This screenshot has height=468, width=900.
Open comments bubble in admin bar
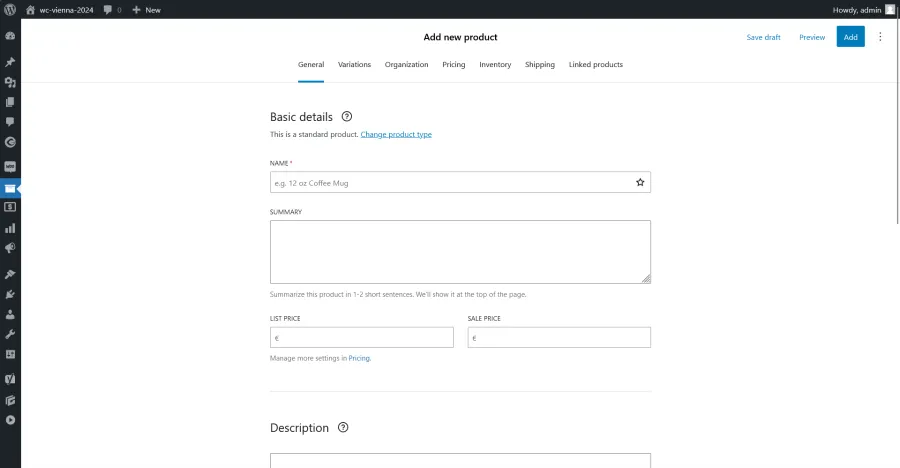click(112, 10)
